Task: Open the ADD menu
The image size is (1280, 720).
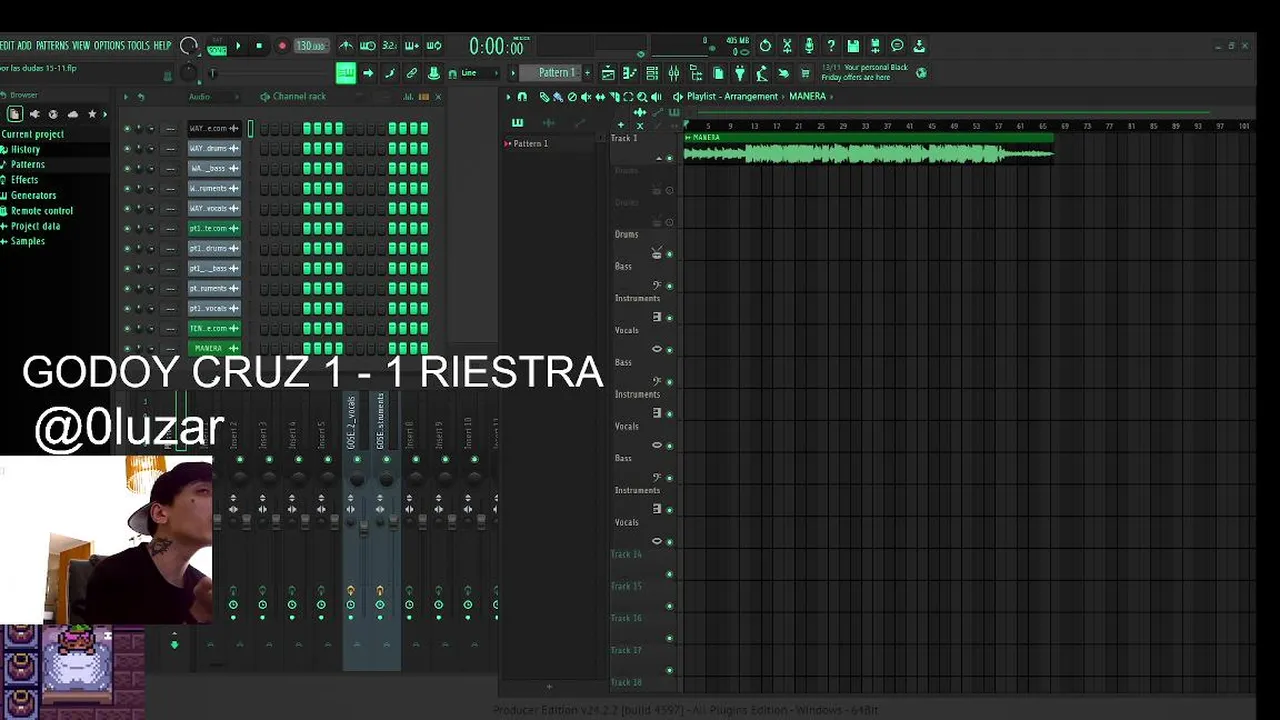Action: point(24,46)
